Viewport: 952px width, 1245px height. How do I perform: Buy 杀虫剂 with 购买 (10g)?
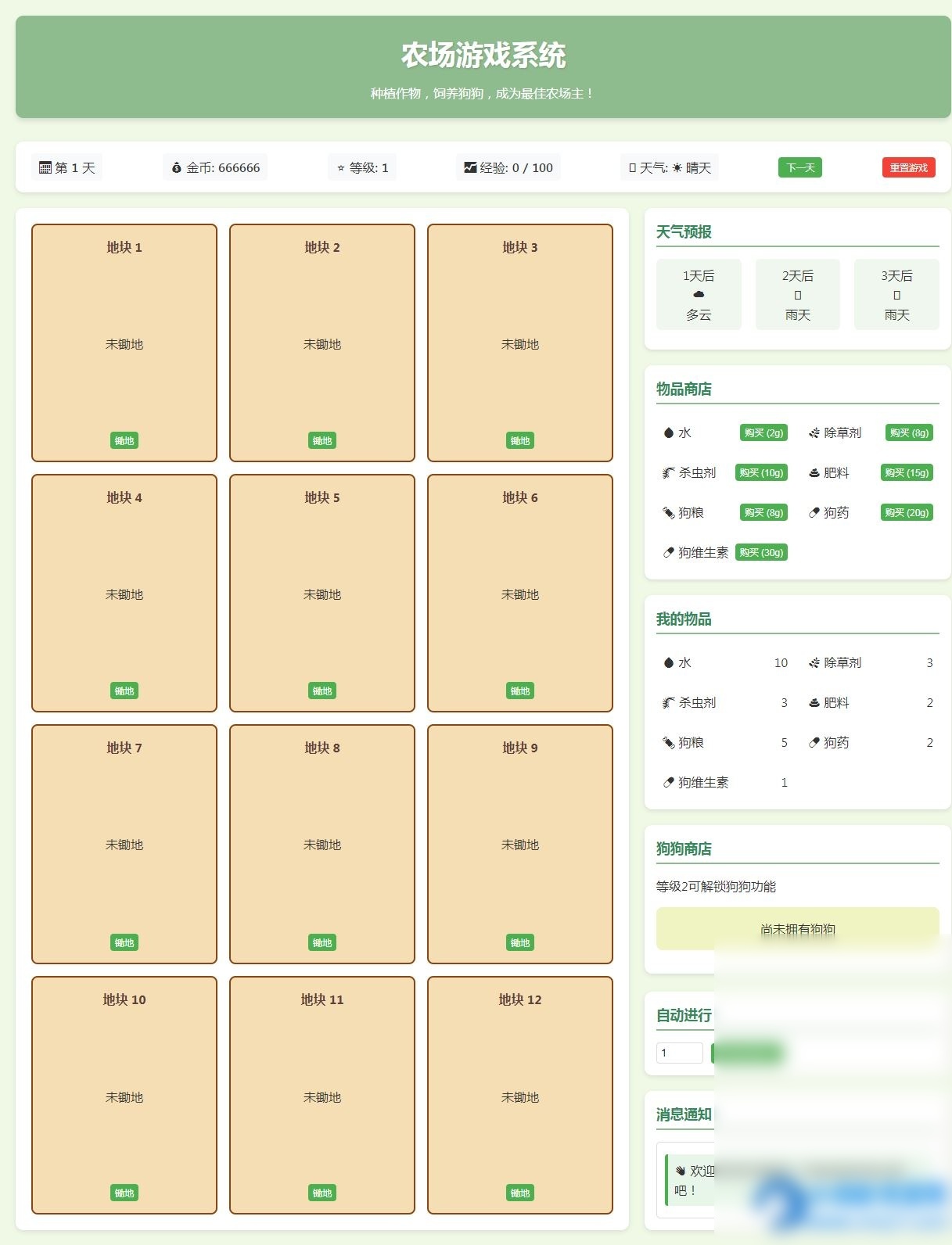pos(761,472)
